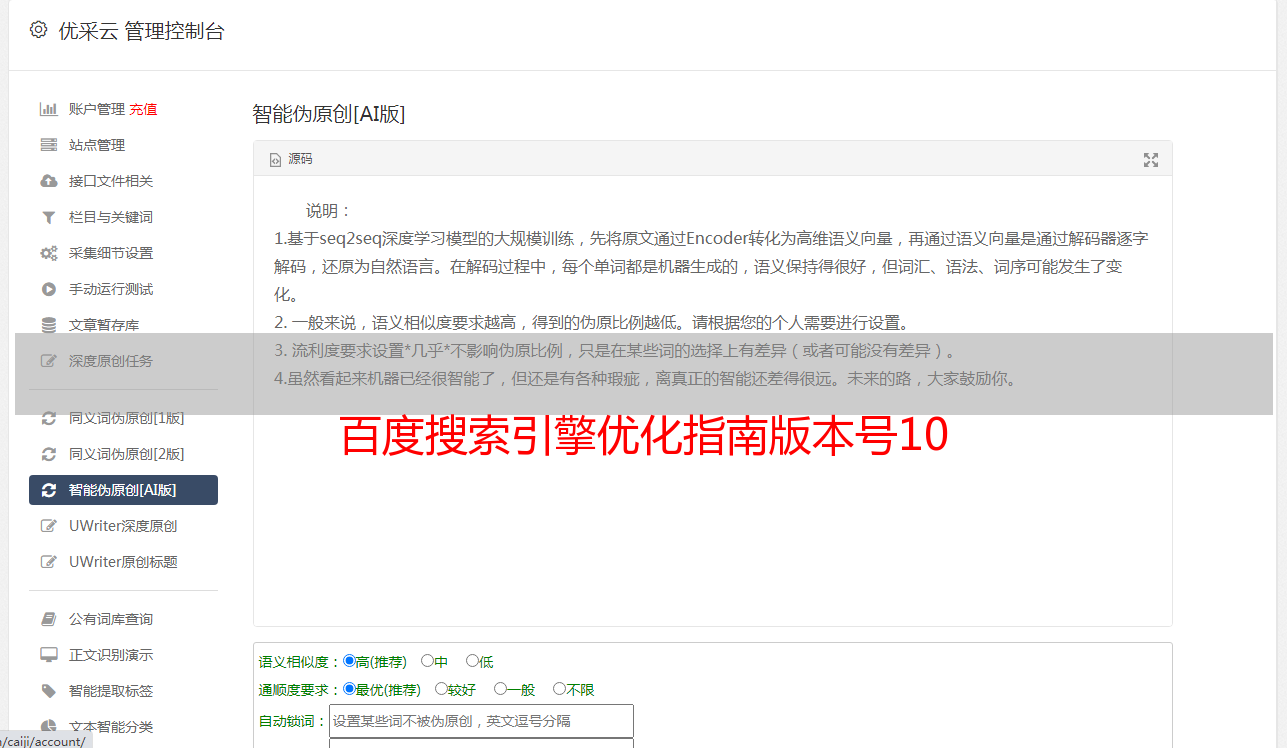Select 低 for 语义相似度

coord(472,661)
